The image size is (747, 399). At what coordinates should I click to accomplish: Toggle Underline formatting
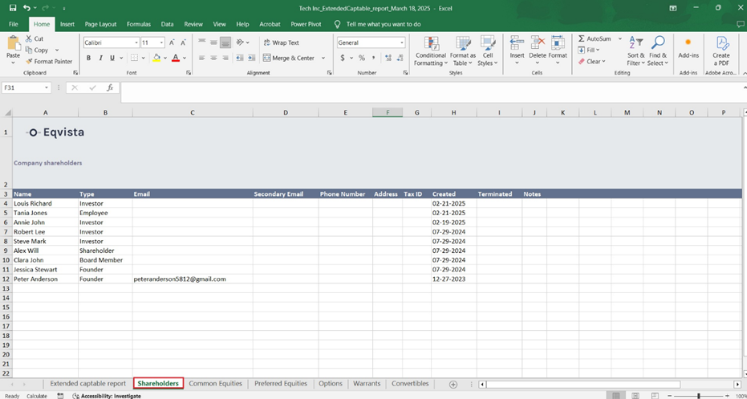112,58
